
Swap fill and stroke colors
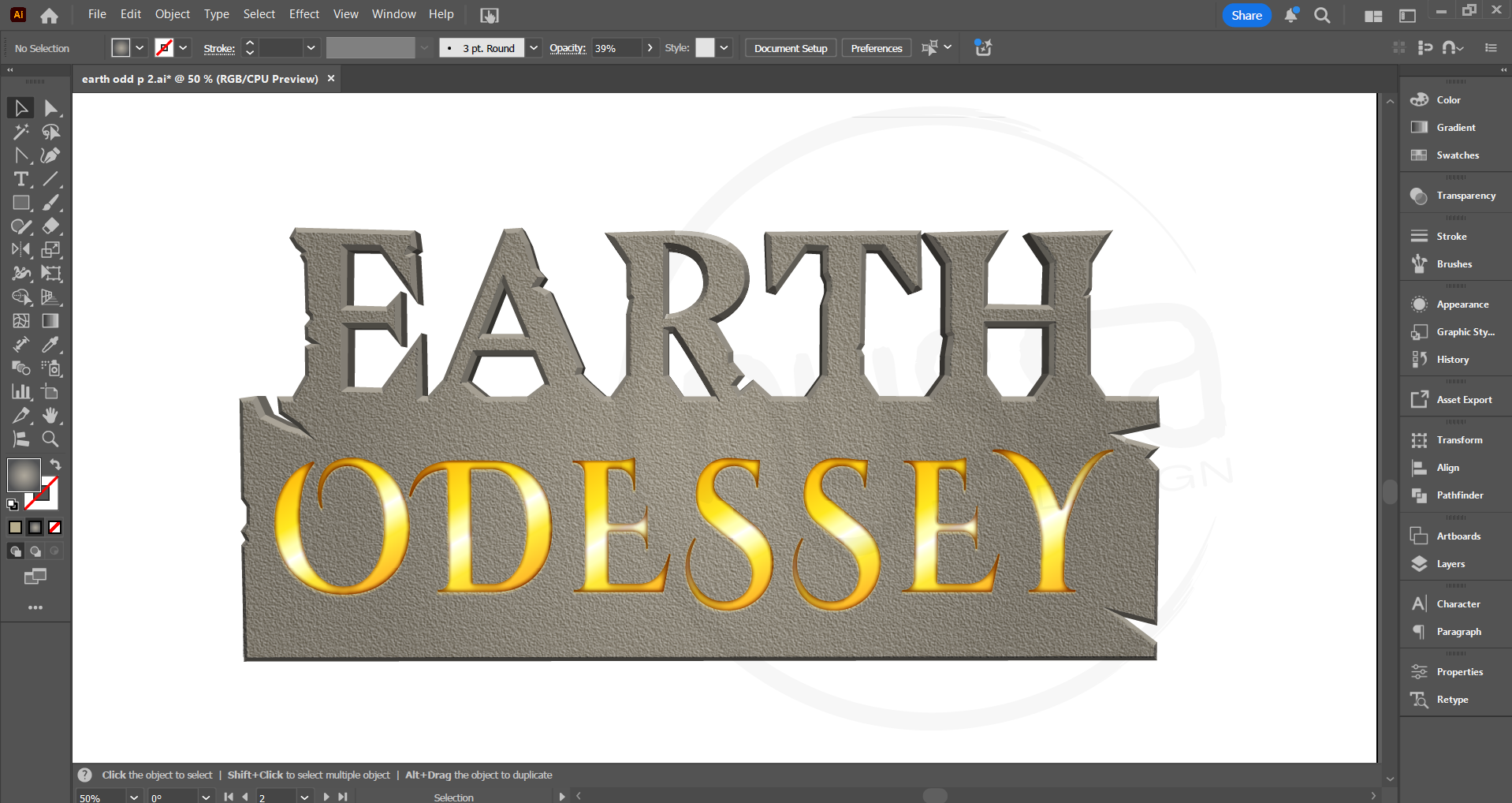click(x=55, y=465)
